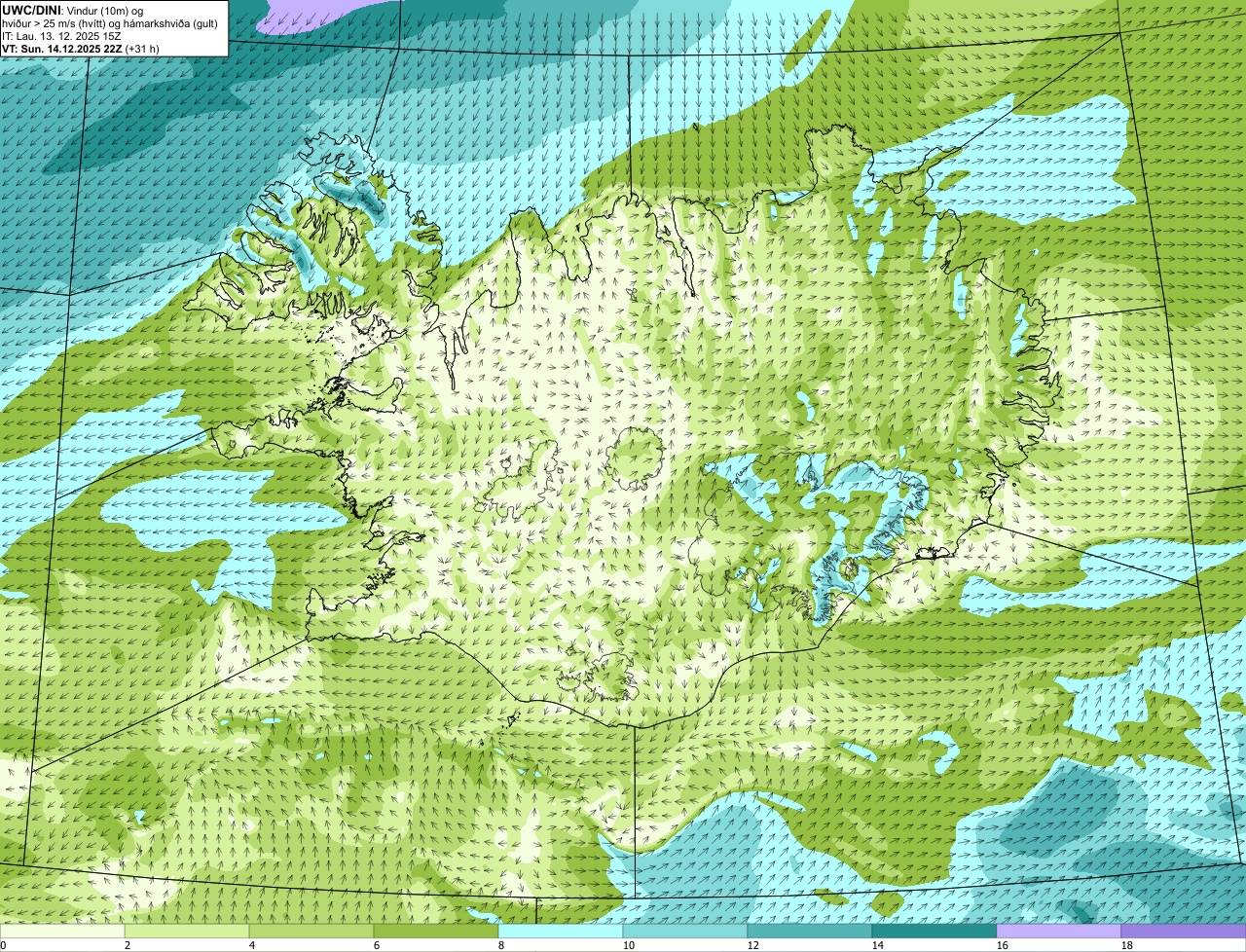The image size is (1246, 952).
Task: Click the 14–16 m/s dark teal legend swatch
Action: [x=934, y=932]
